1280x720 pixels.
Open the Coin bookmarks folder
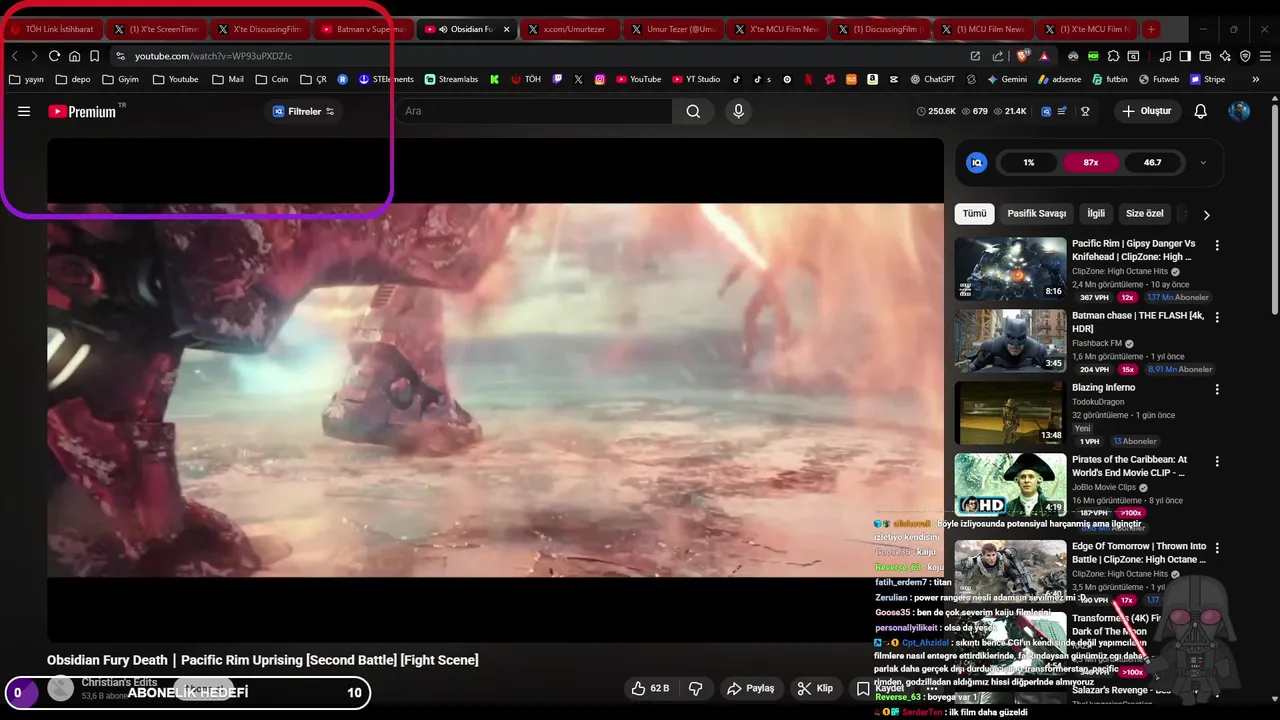click(x=272, y=79)
